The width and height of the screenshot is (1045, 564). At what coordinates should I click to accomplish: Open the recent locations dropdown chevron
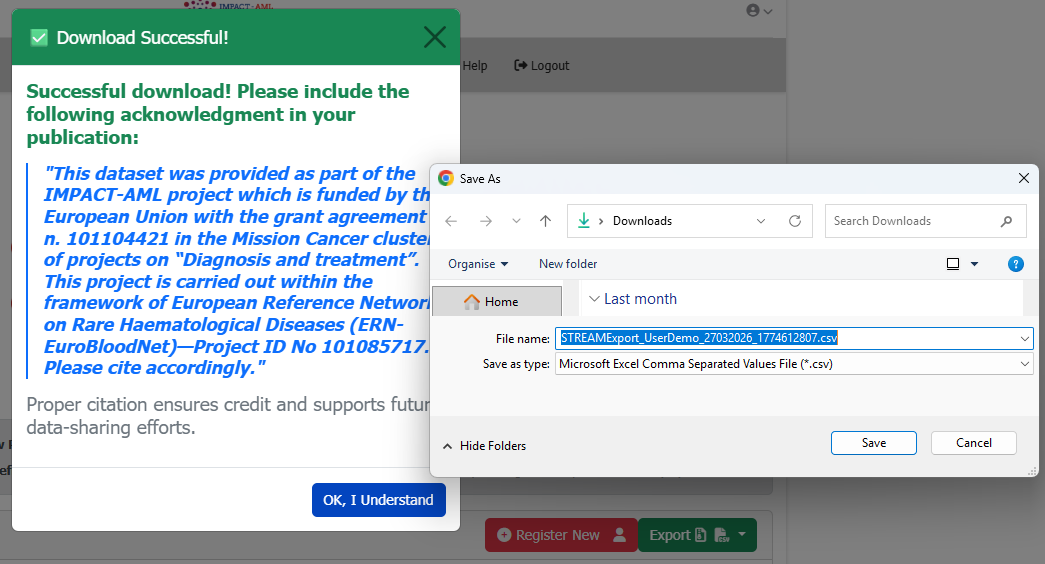516,221
